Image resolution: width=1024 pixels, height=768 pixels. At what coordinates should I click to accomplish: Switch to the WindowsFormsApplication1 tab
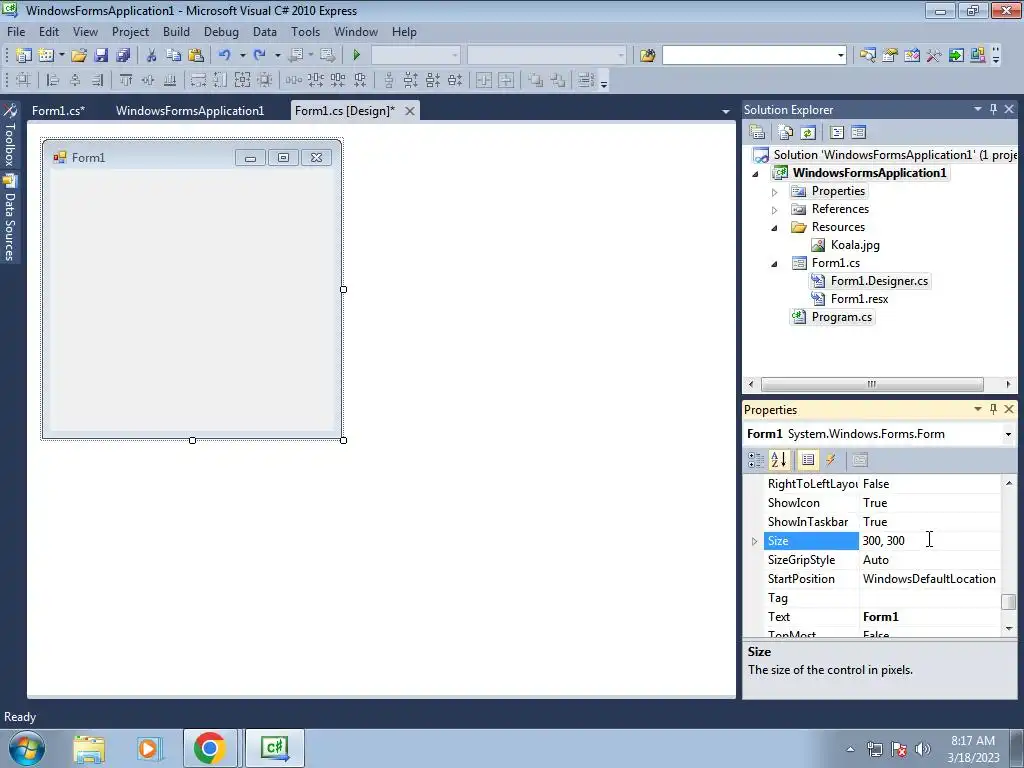(x=190, y=110)
